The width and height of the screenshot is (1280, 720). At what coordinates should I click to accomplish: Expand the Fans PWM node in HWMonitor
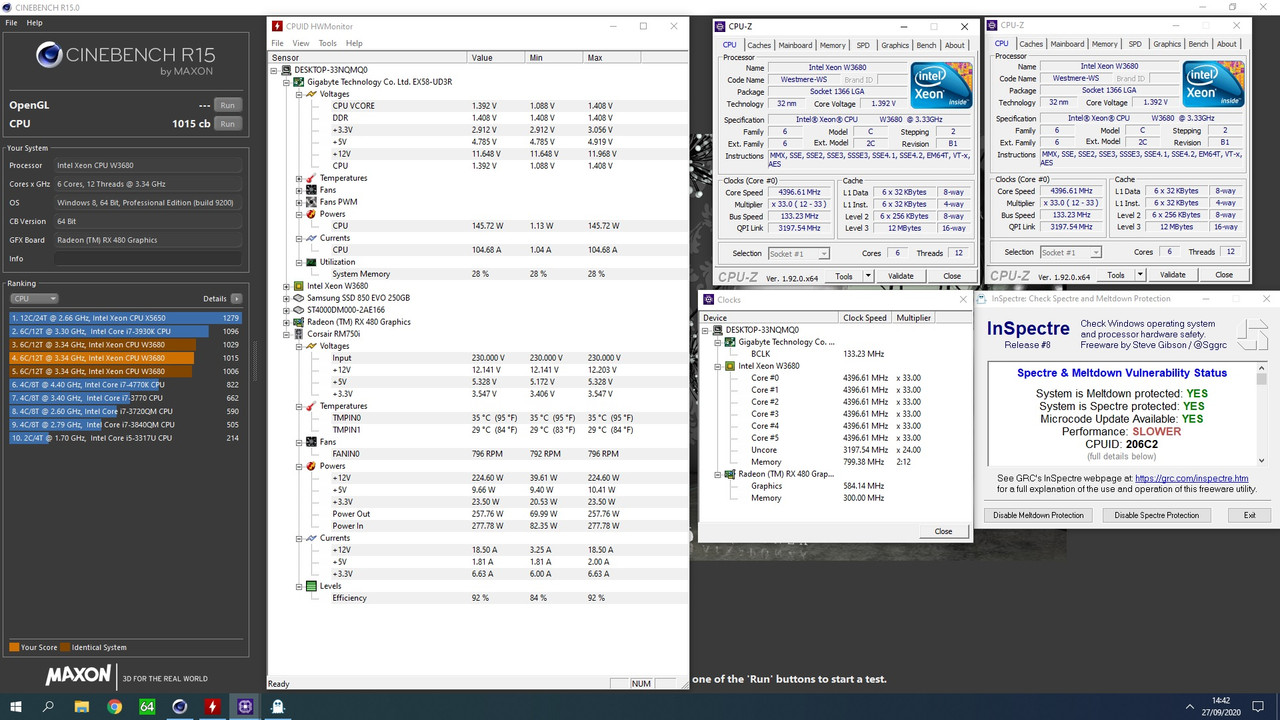(299, 202)
